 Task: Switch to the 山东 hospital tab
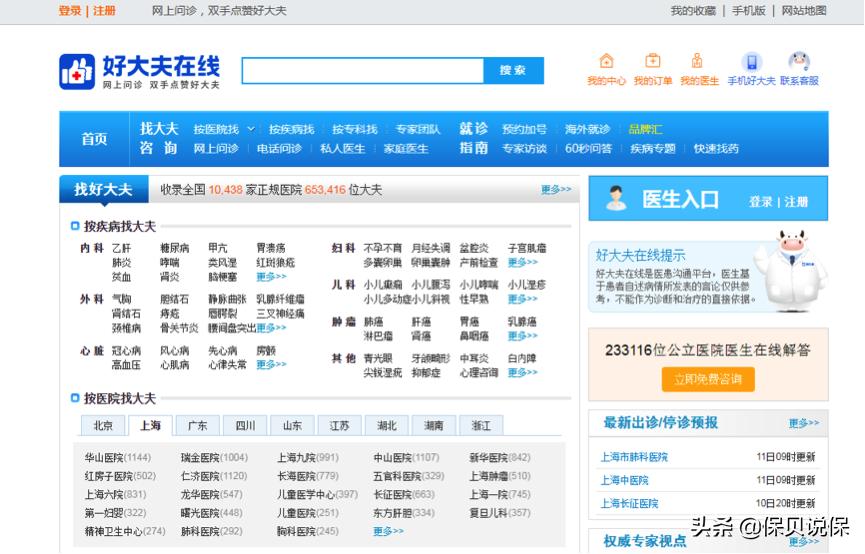[x=292, y=425]
